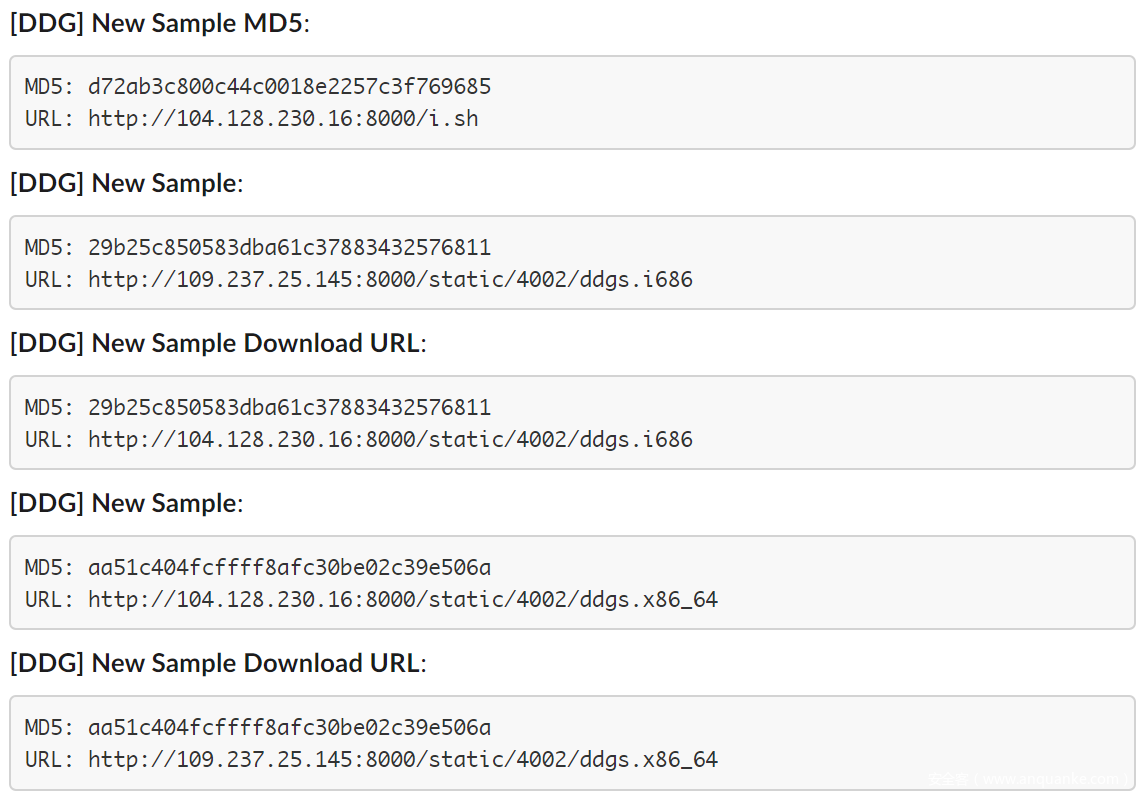
Task: Click "New Sample" heading above the 104.128.230.16 x86_64 block
Action: [127, 503]
